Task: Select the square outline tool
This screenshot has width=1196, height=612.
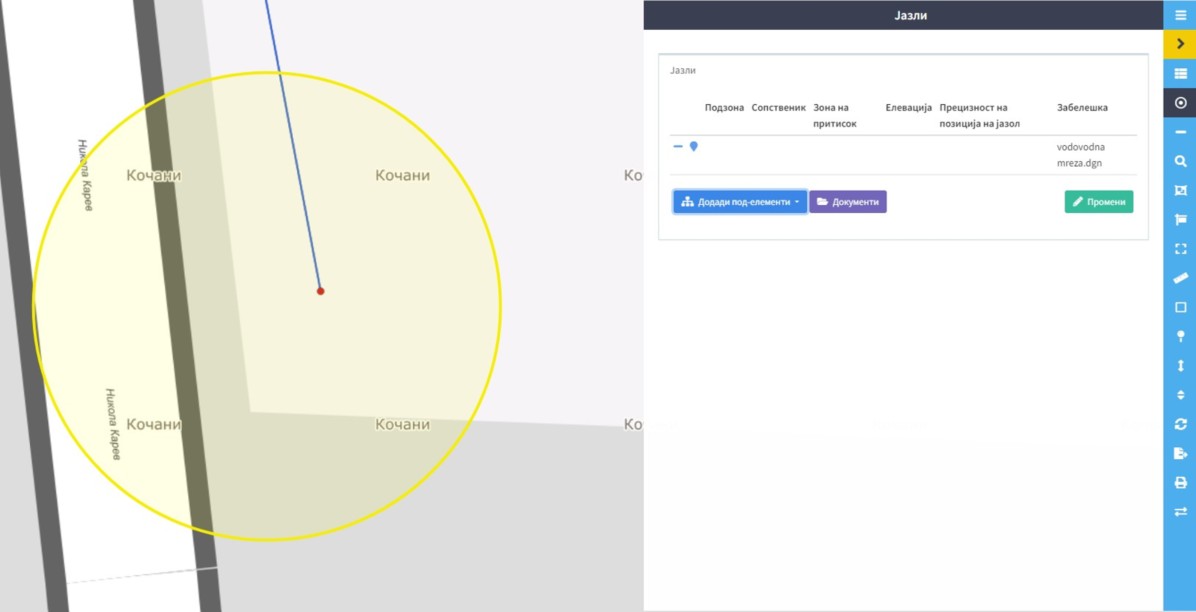Action: click(1180, 308)
